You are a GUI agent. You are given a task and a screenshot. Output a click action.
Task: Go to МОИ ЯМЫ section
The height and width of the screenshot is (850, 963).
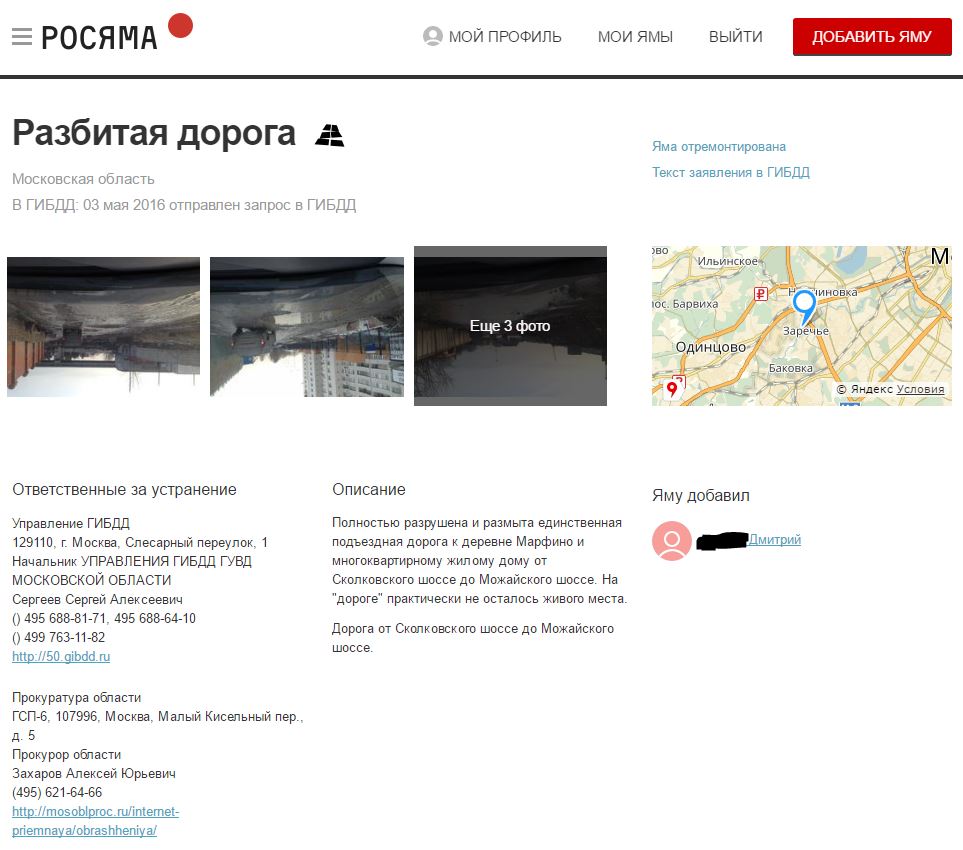[635, 37]
